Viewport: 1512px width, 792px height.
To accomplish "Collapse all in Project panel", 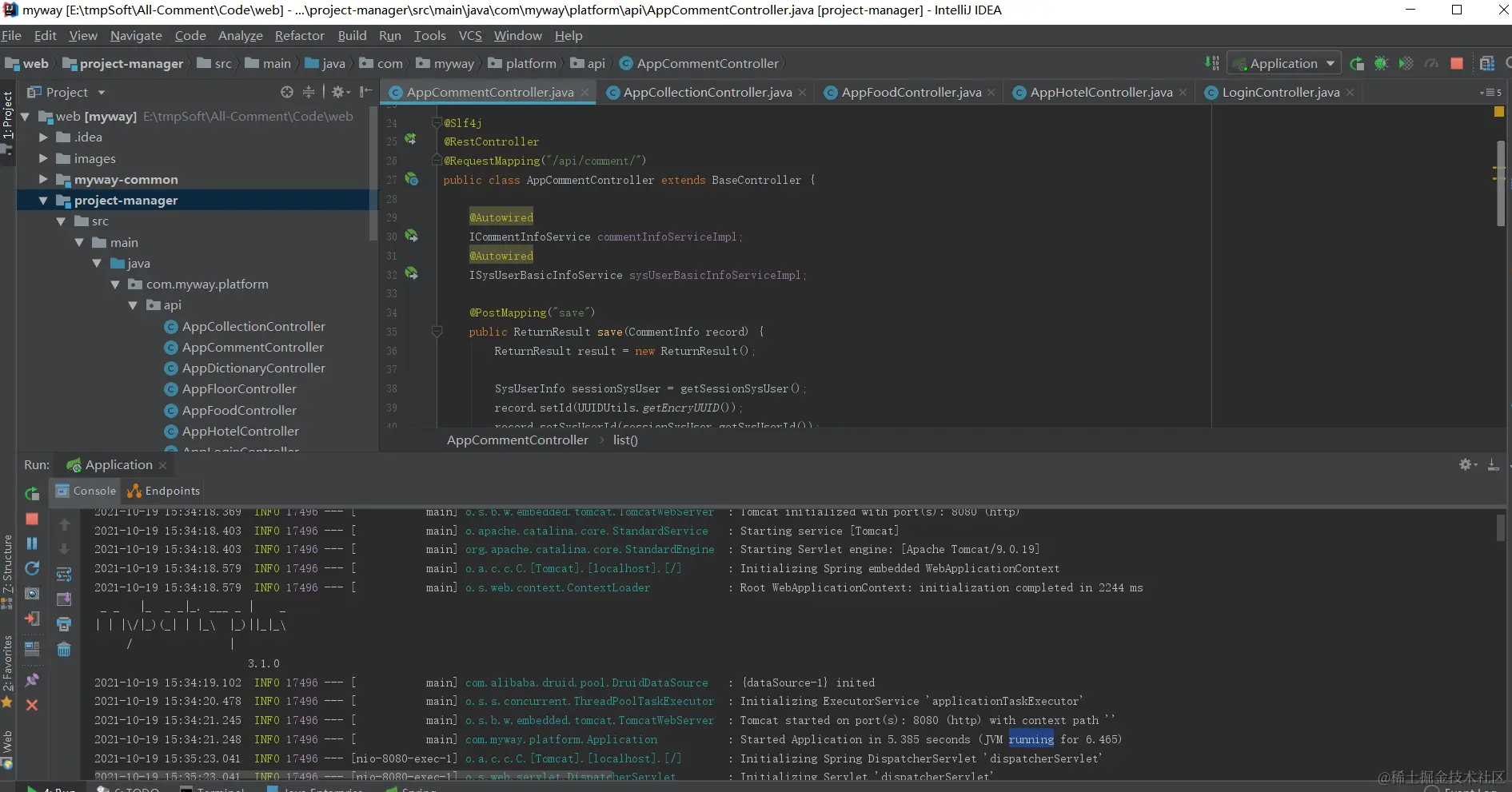I will 309,92.
